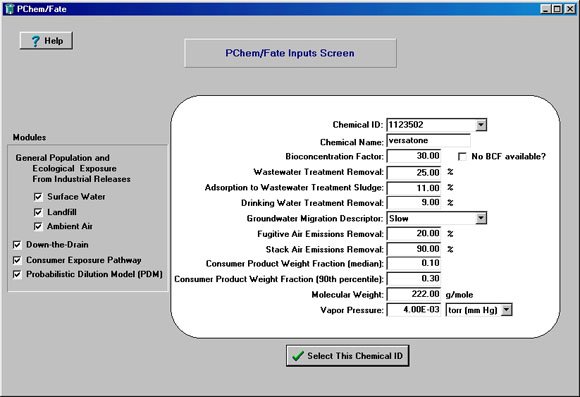The height and width of the screenshot is (397, 580).
Task: Click the PChem/Fate Inputs Screen heading
Action: [x=290, y=53]
